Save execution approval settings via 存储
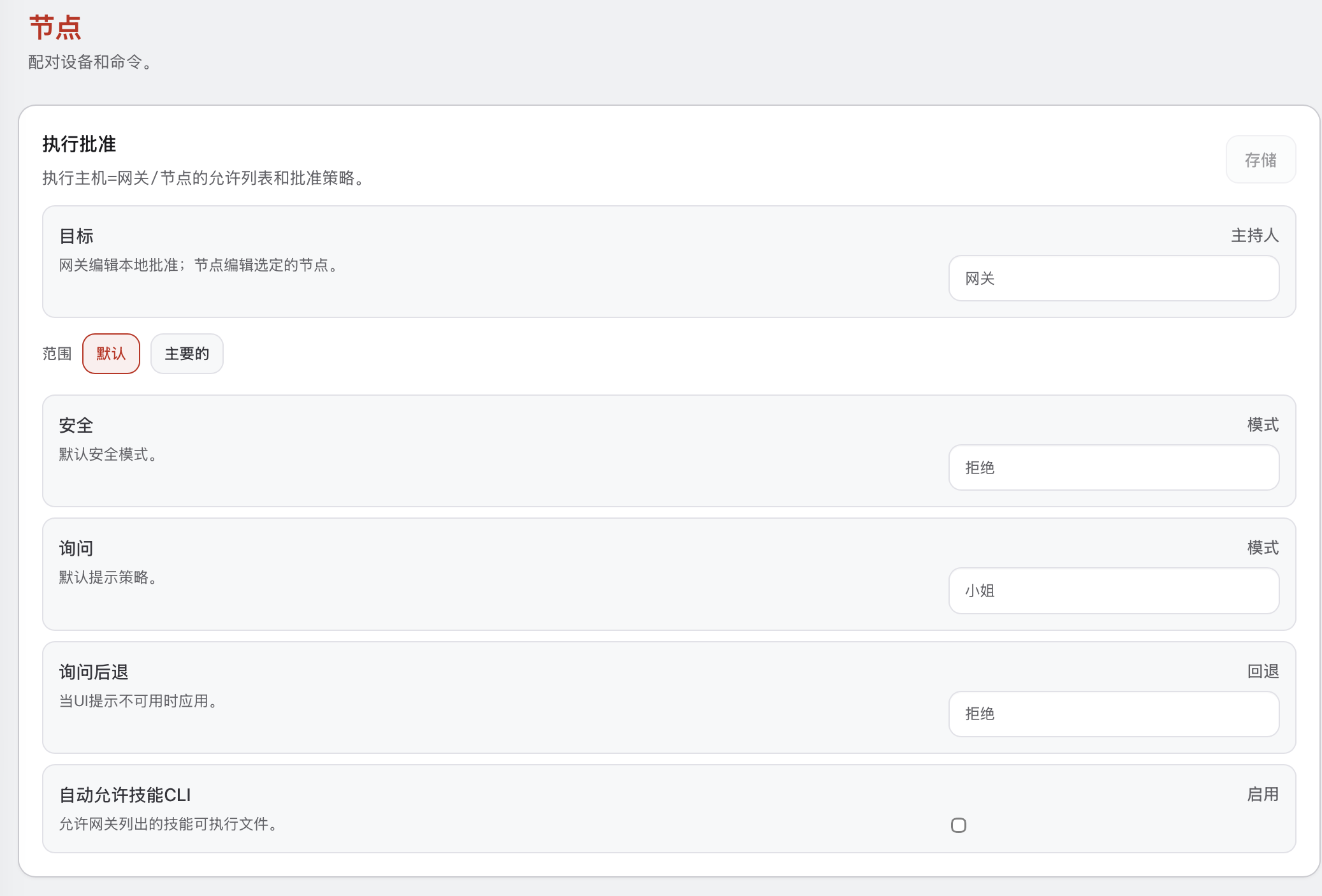The height and width of the screenshot is (896, 1322). (x=1260, y=159)
